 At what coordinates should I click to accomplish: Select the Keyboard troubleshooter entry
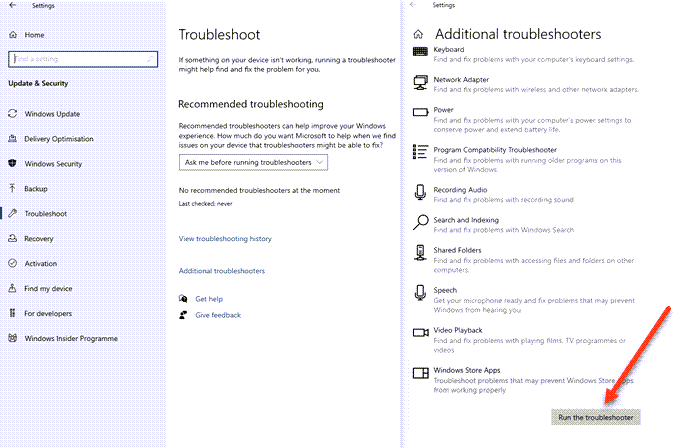[x=523, y=54]
